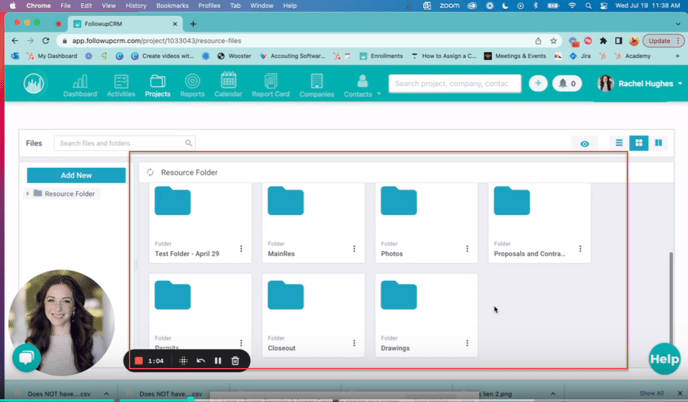Stop the screen recording

coord(139,361)
